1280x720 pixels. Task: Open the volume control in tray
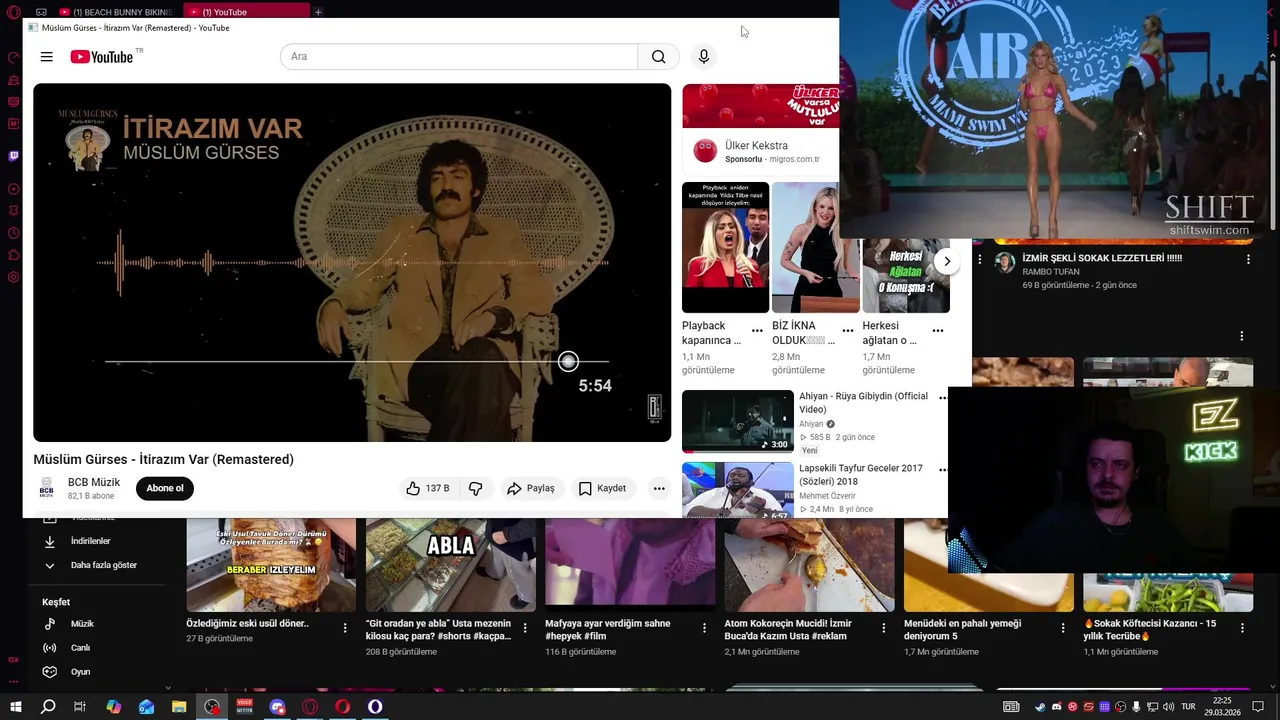[x=1168, y=707]
